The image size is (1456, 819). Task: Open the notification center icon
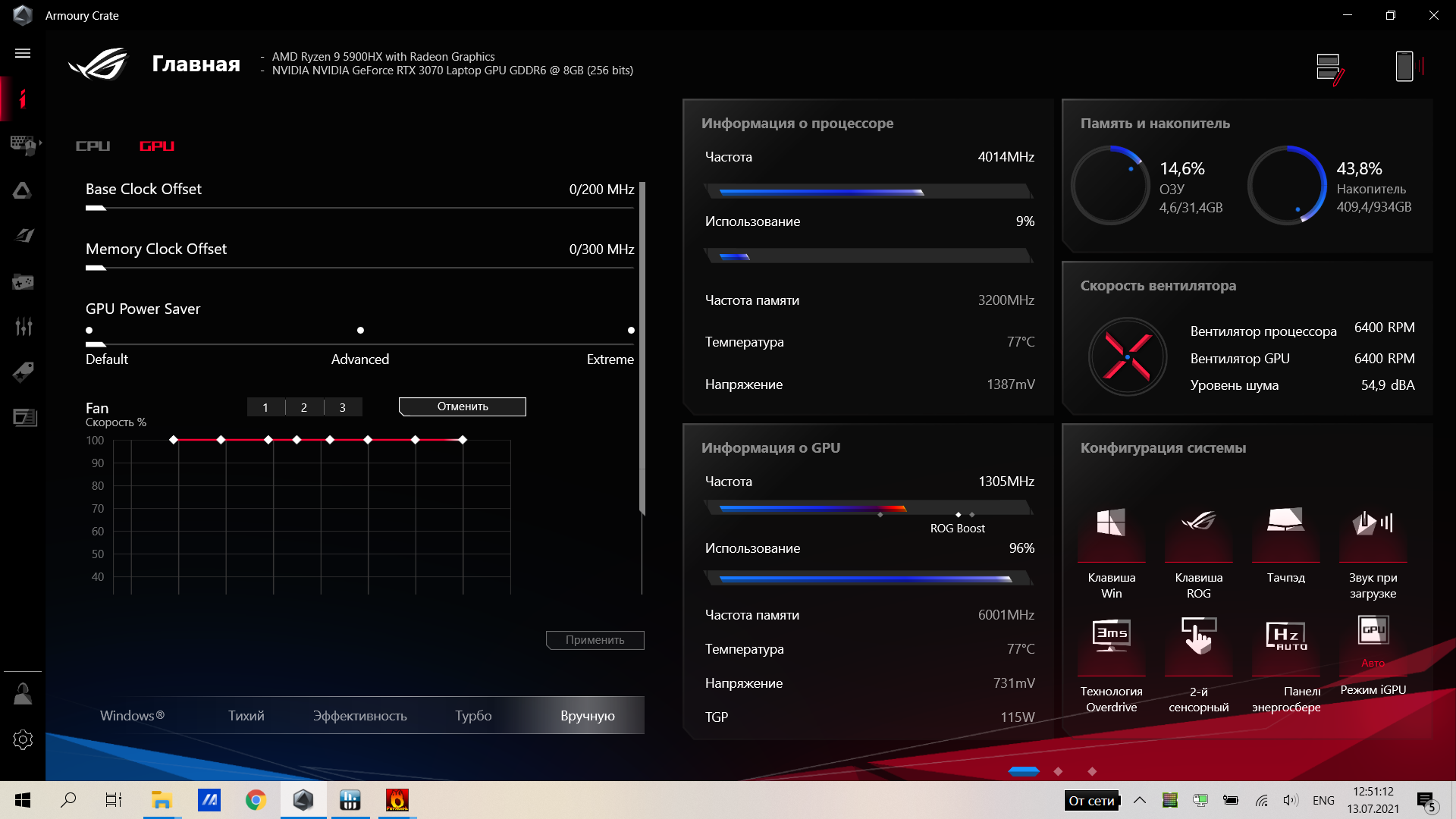(1426, 801)
